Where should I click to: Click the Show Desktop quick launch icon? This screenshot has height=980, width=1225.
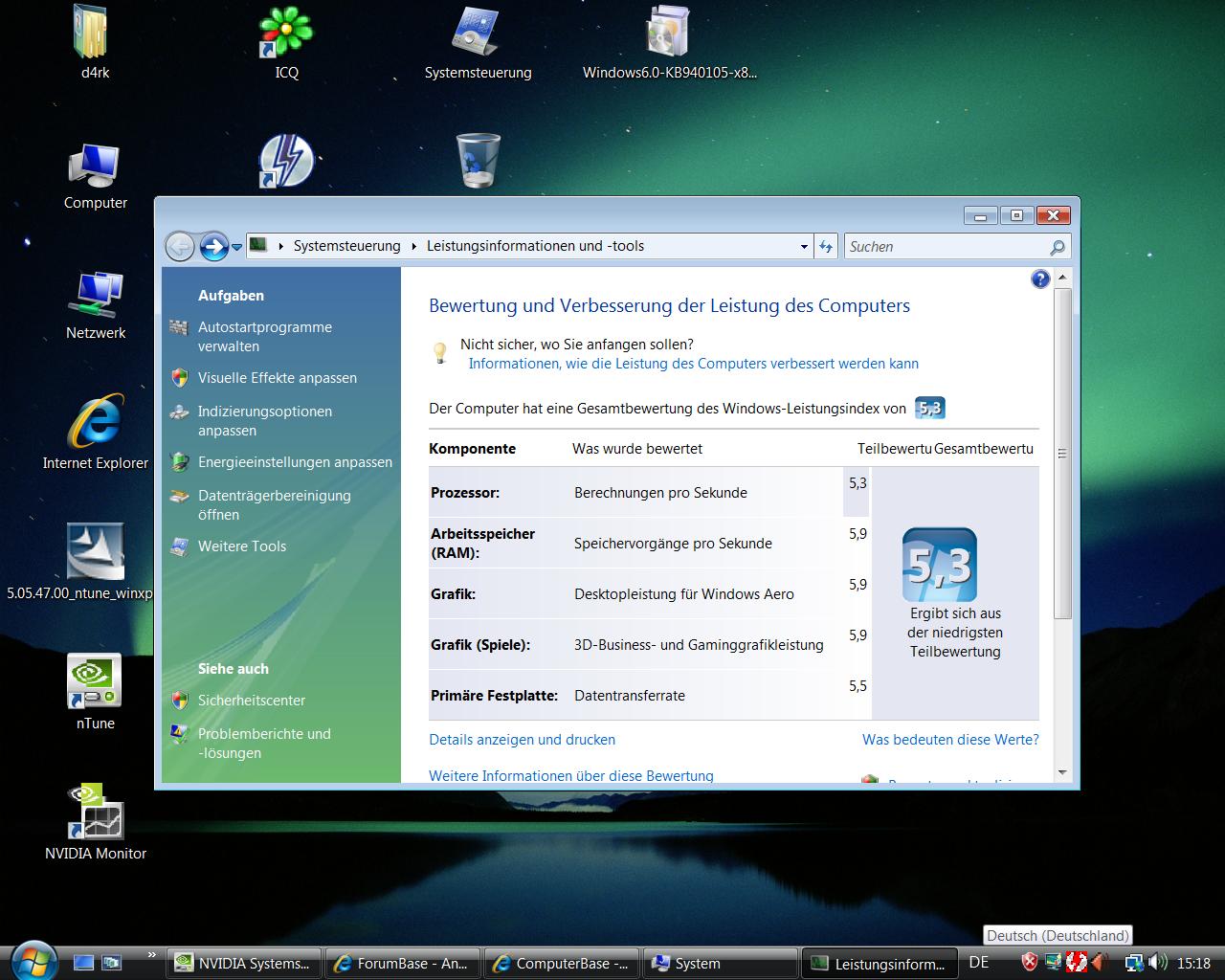pos(83,963)
